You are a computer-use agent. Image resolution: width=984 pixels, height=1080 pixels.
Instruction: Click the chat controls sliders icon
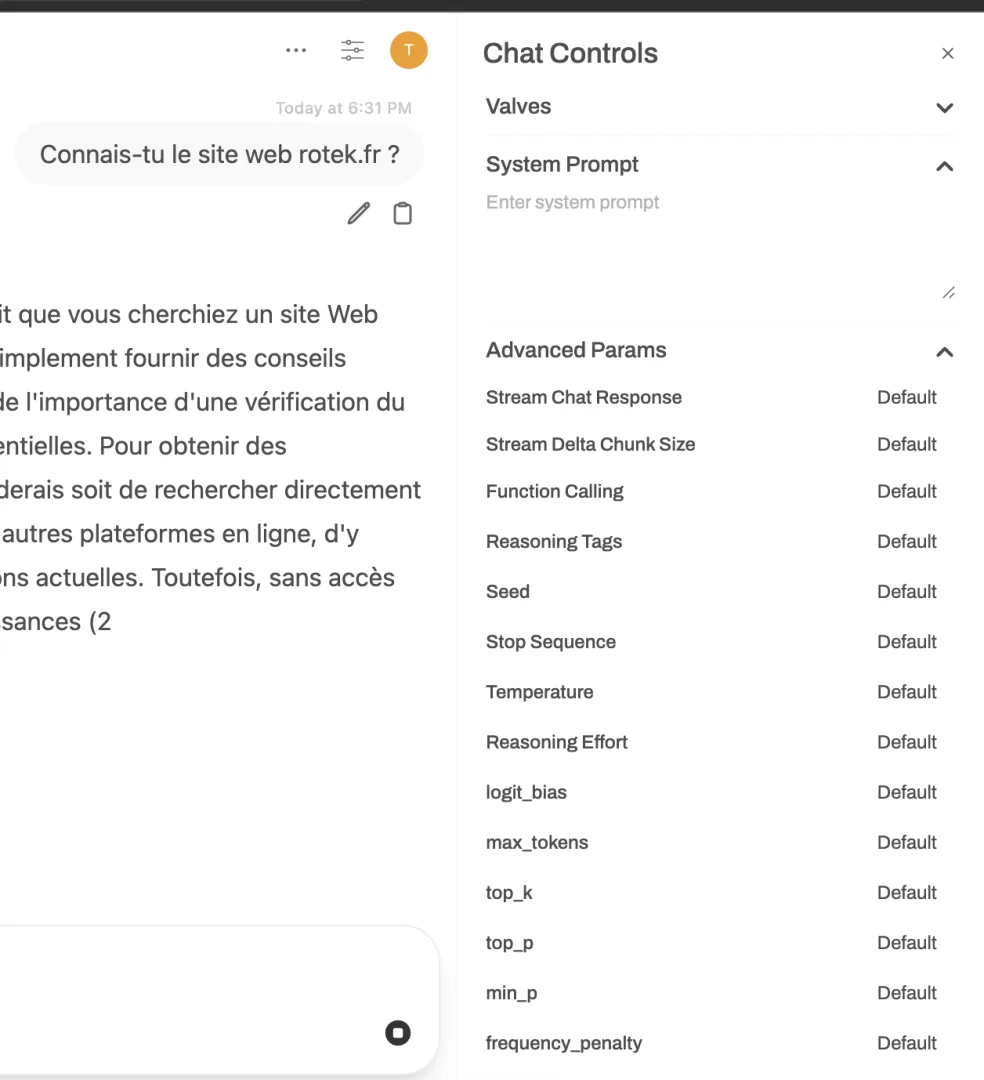coord(353,50)
